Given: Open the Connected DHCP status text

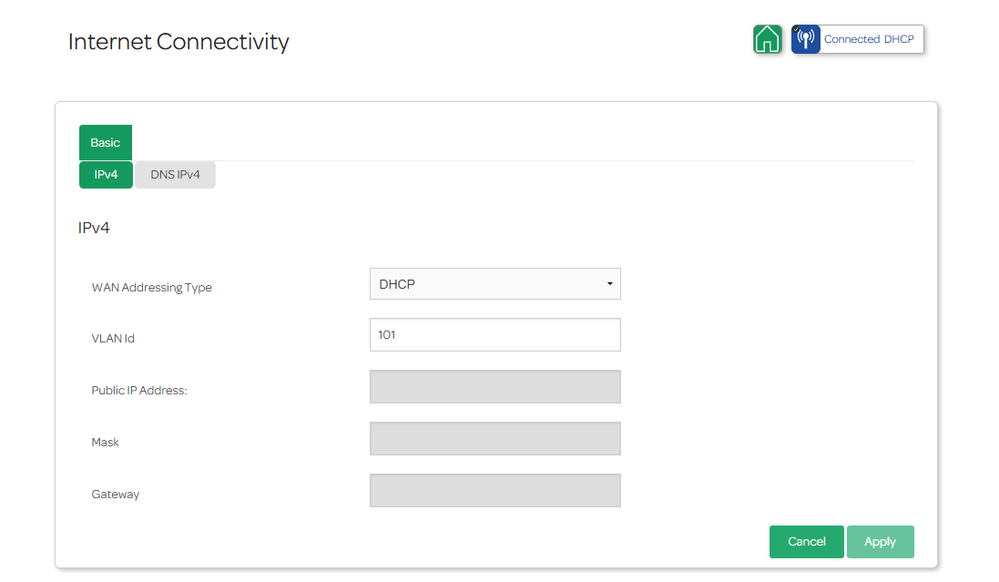Looking at the screenshot, I should (x=868, y=39).
